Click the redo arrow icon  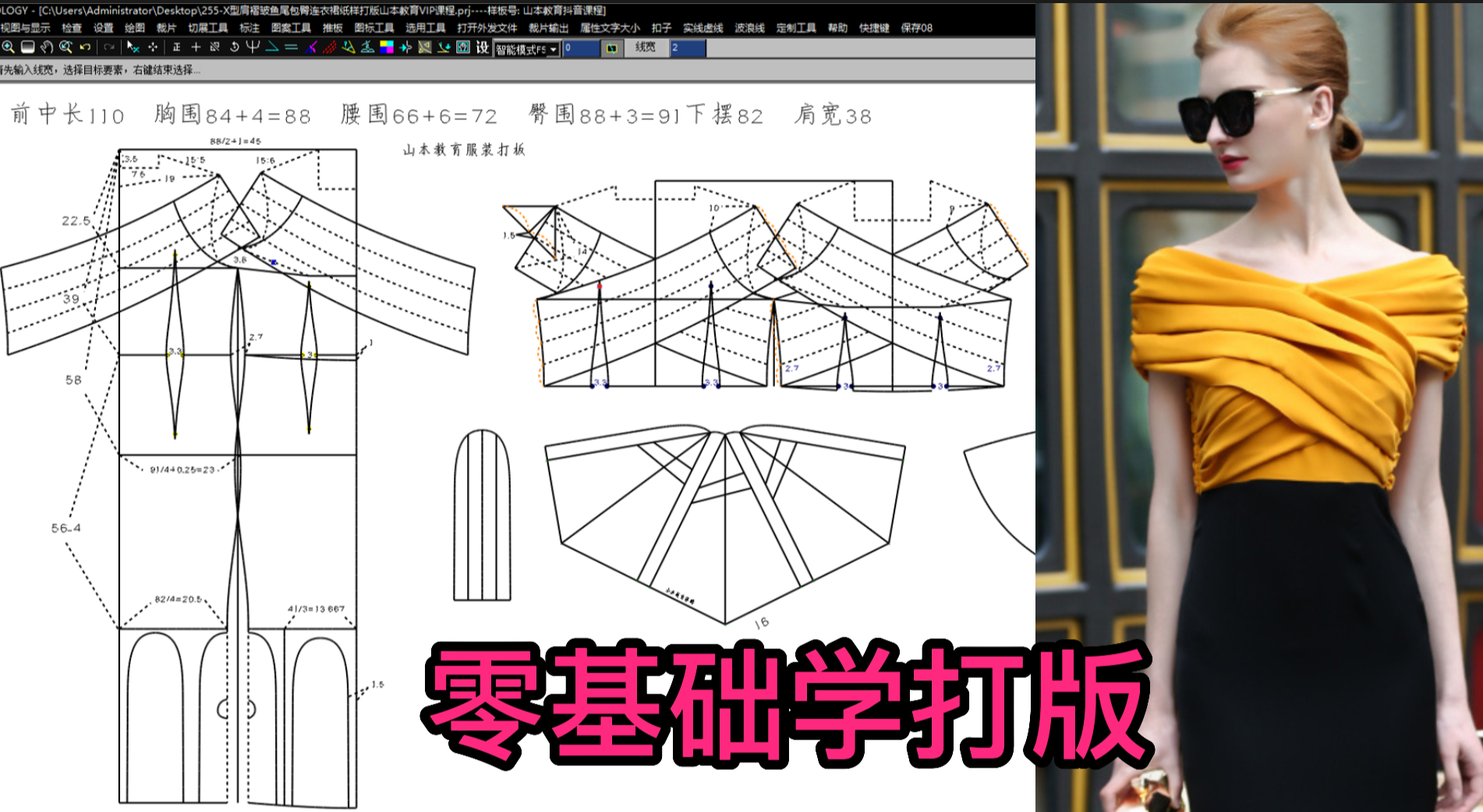(109, 47)
